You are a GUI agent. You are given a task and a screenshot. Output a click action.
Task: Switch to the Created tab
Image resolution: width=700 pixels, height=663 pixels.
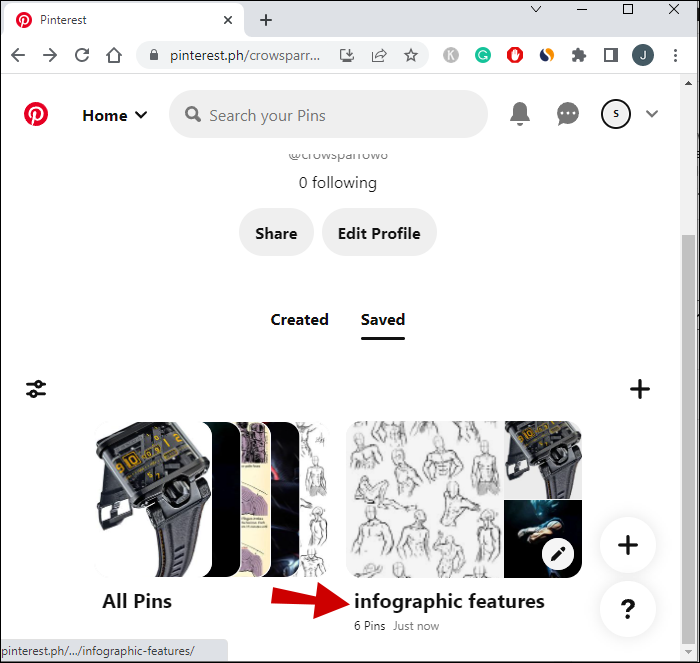tap(300, 320)
